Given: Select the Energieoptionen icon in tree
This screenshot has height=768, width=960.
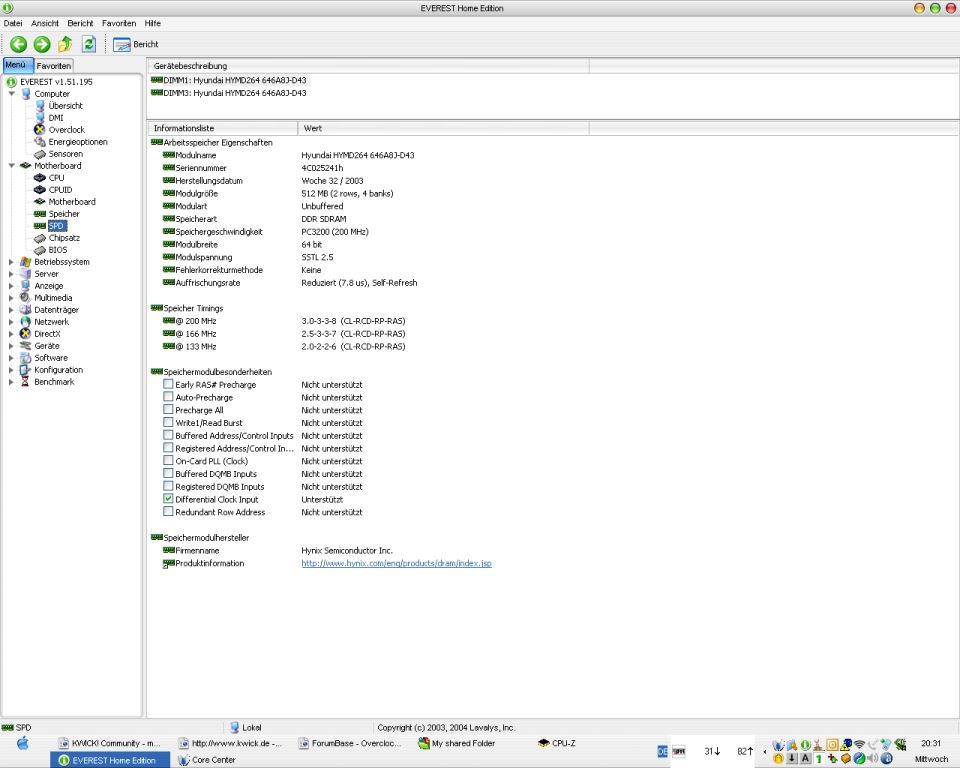Looking at the screenshot, I should pyautogui.click(x=40, y=141).
